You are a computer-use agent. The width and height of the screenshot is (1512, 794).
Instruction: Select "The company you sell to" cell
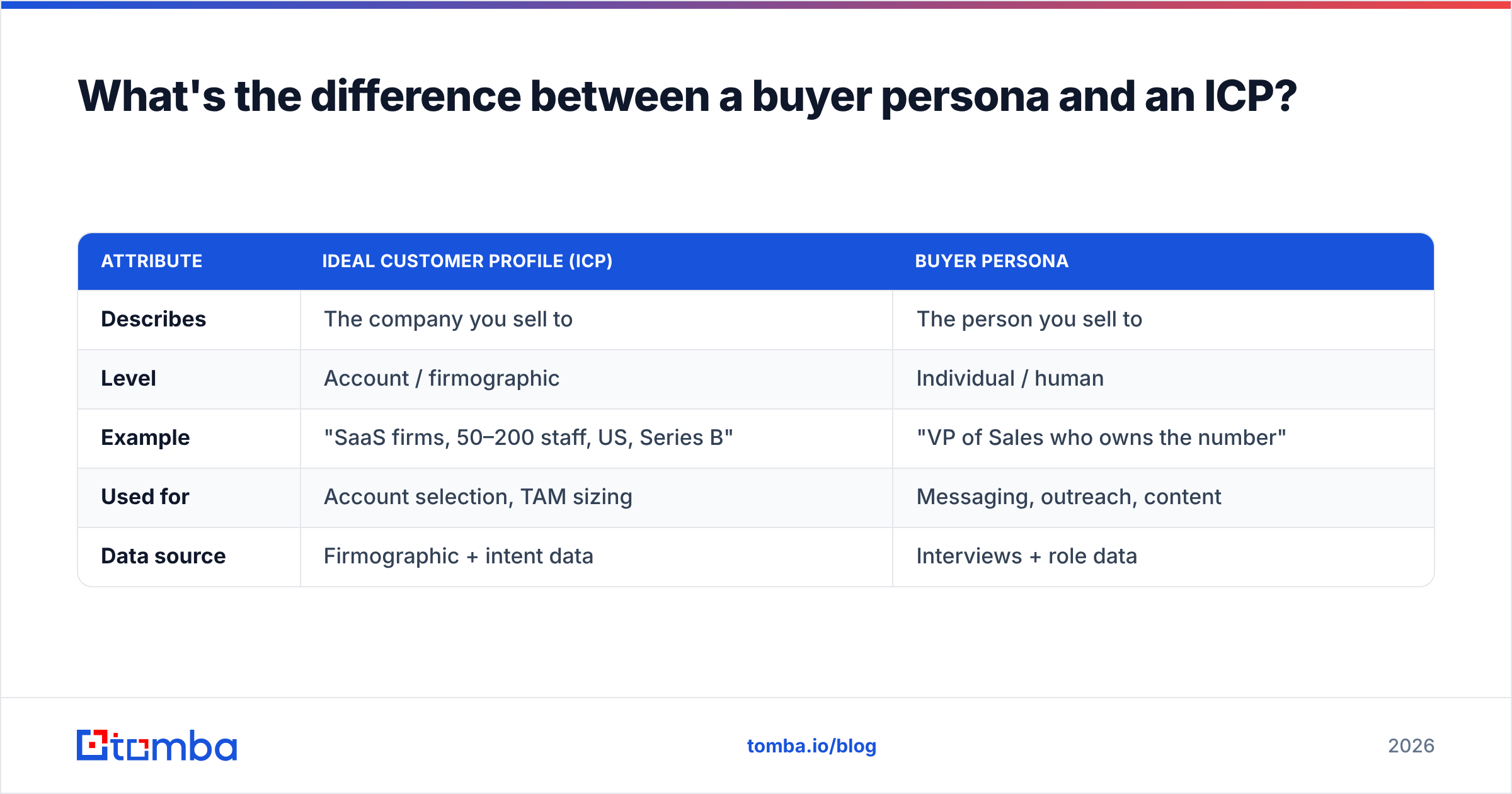(597, 319)
